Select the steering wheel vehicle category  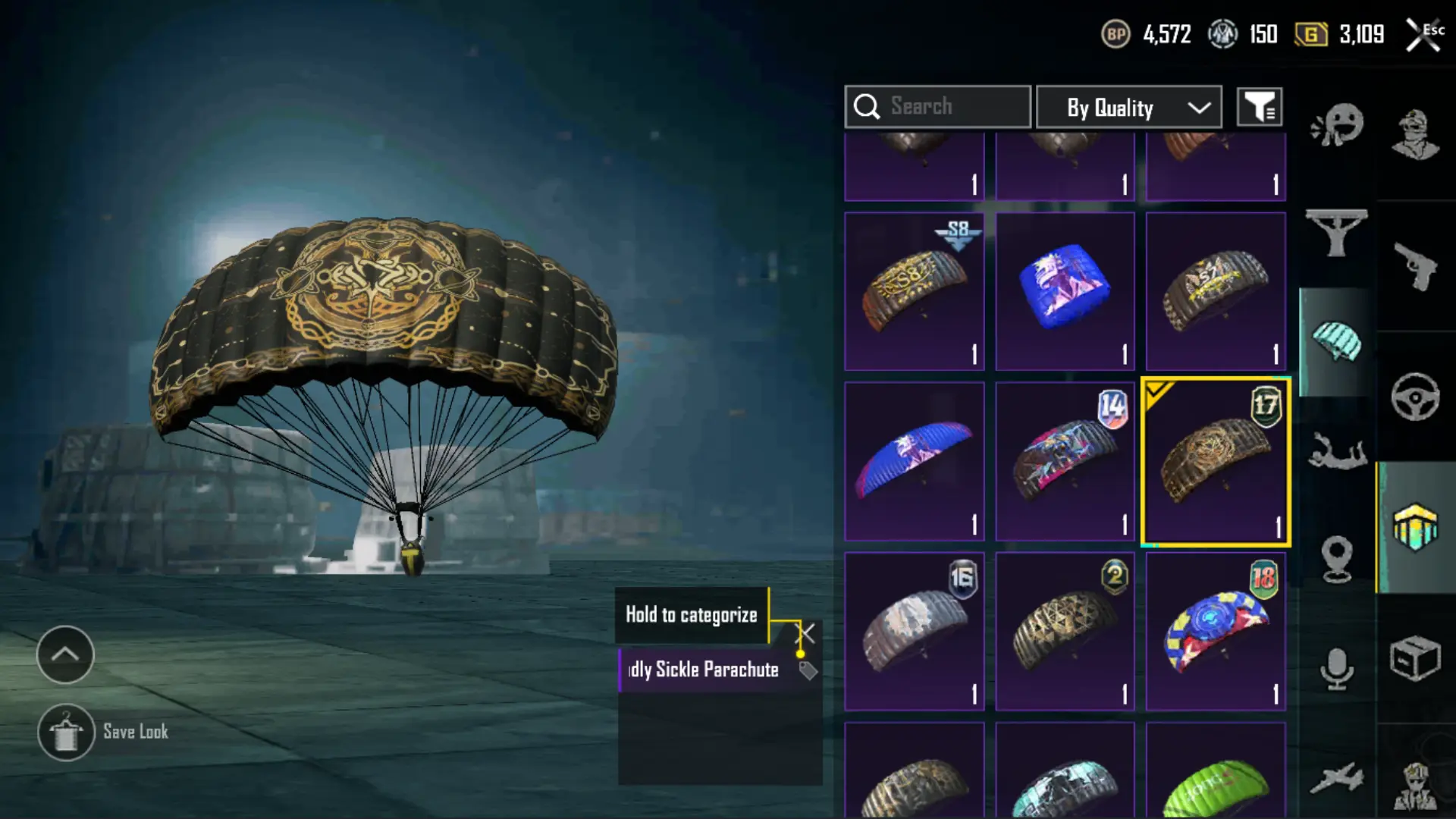click(x=1415, y=397)
